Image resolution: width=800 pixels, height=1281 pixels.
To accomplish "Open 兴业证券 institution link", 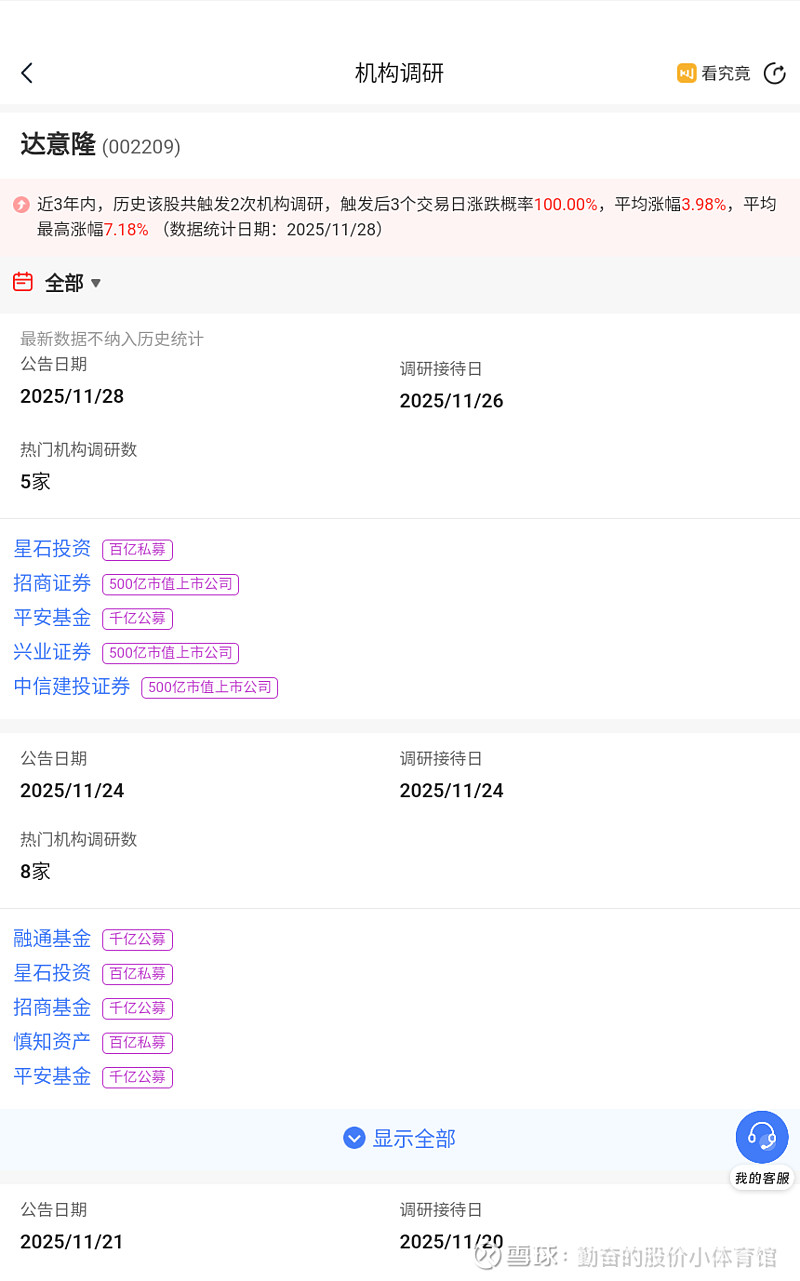I will coord(52,652).
